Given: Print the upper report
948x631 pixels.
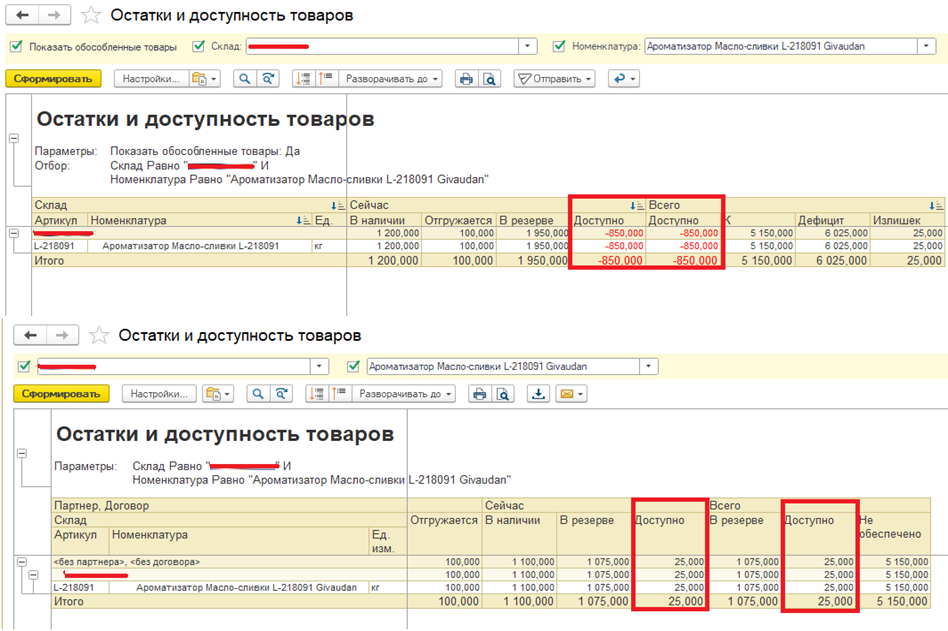Looking at the screenshot, I should [466, 79].
